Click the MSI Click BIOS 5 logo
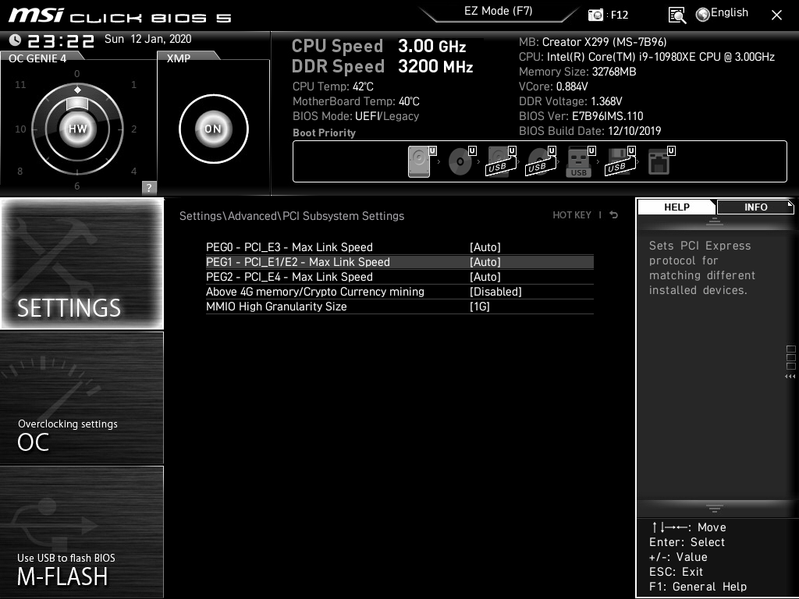799x599 pixels. click(120, 16)
